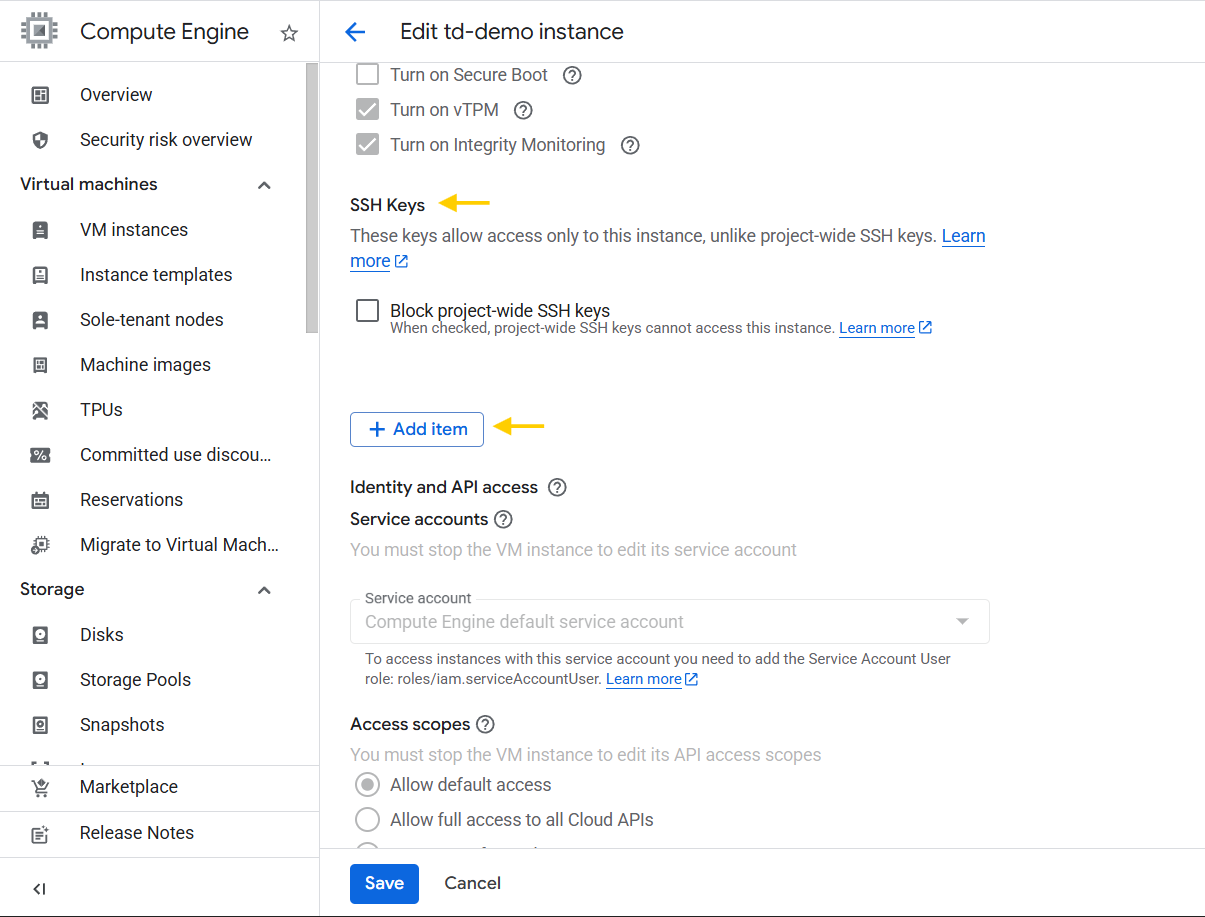Click help icon beside Identity and API access
This screenshot has height=917, width=1205.
pos(558,487)
